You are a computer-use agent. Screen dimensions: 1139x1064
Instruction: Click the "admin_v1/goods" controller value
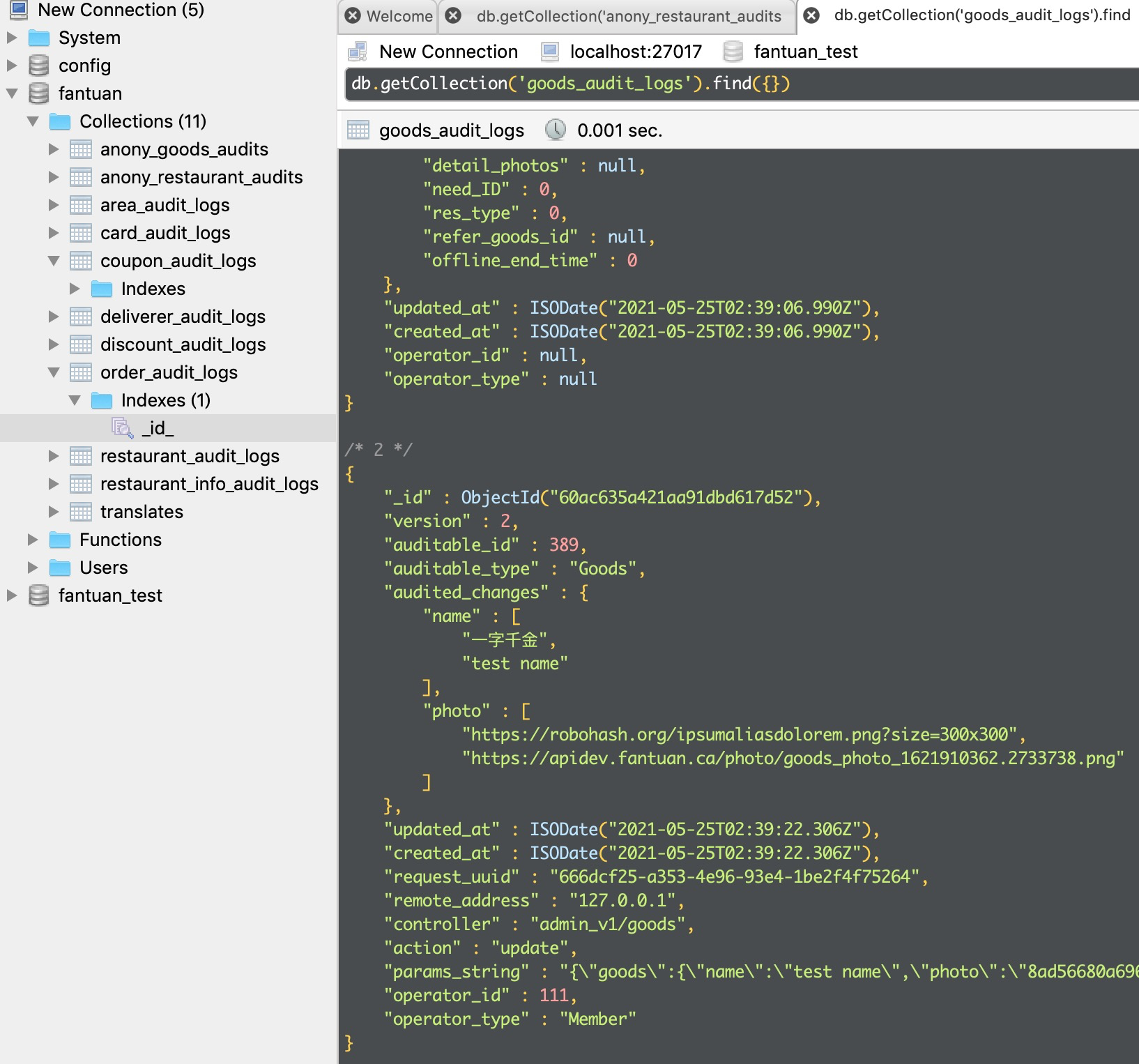pyautogui.click(x=608, y=925)
